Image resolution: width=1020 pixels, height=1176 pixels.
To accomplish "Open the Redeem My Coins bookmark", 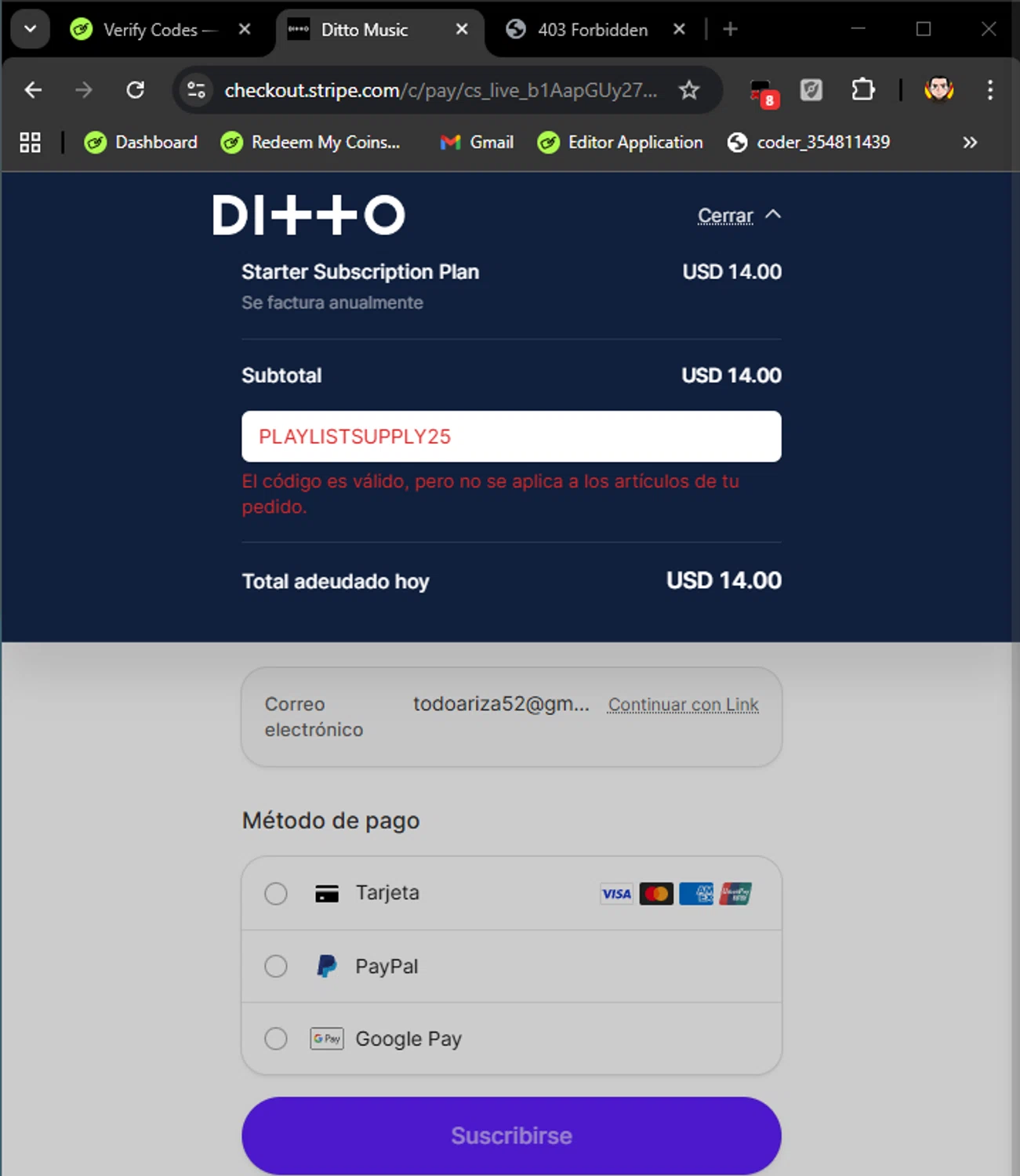I will click(310, 143).
